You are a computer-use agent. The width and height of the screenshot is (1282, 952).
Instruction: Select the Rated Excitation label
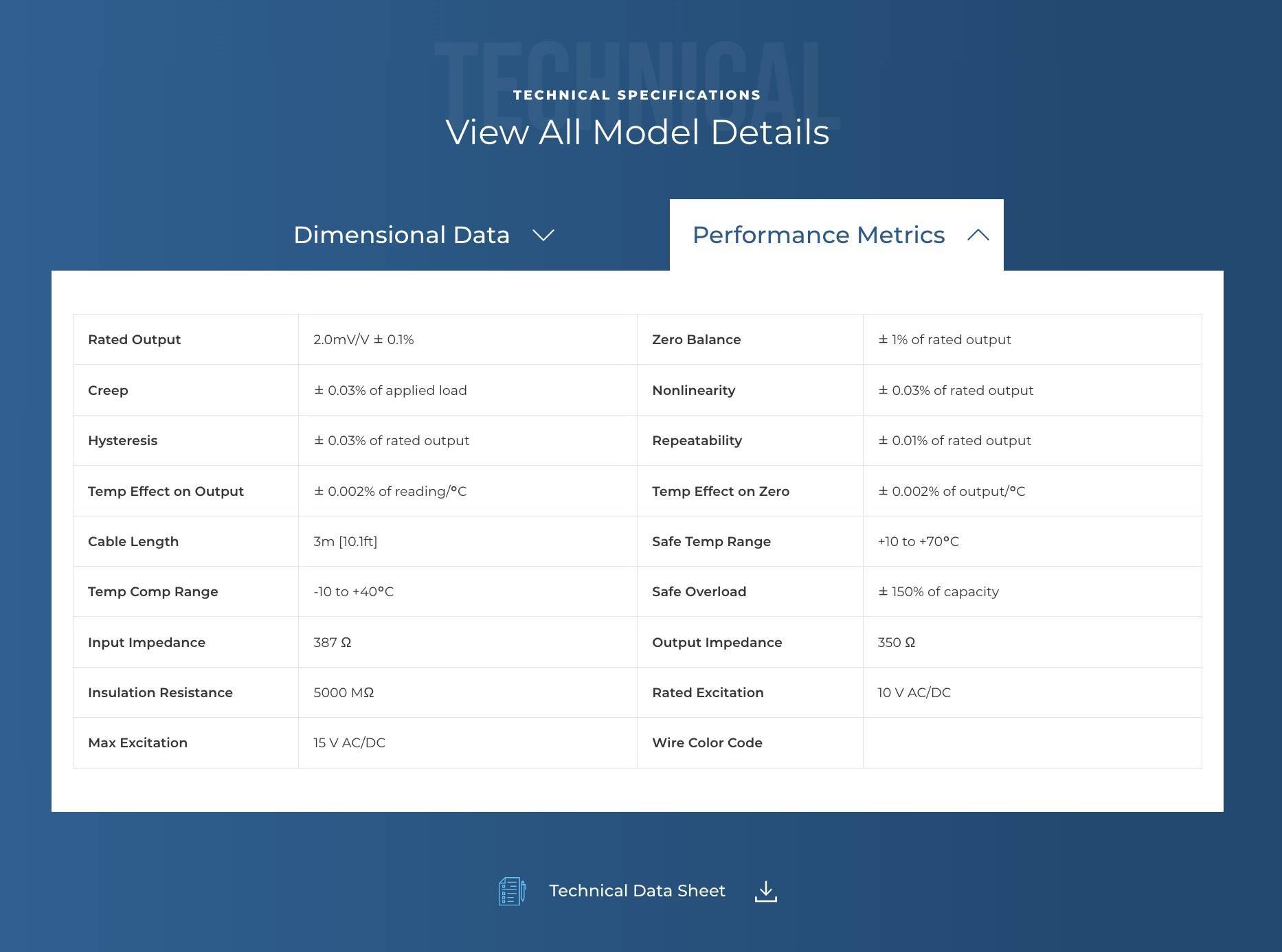click(708, 692)
